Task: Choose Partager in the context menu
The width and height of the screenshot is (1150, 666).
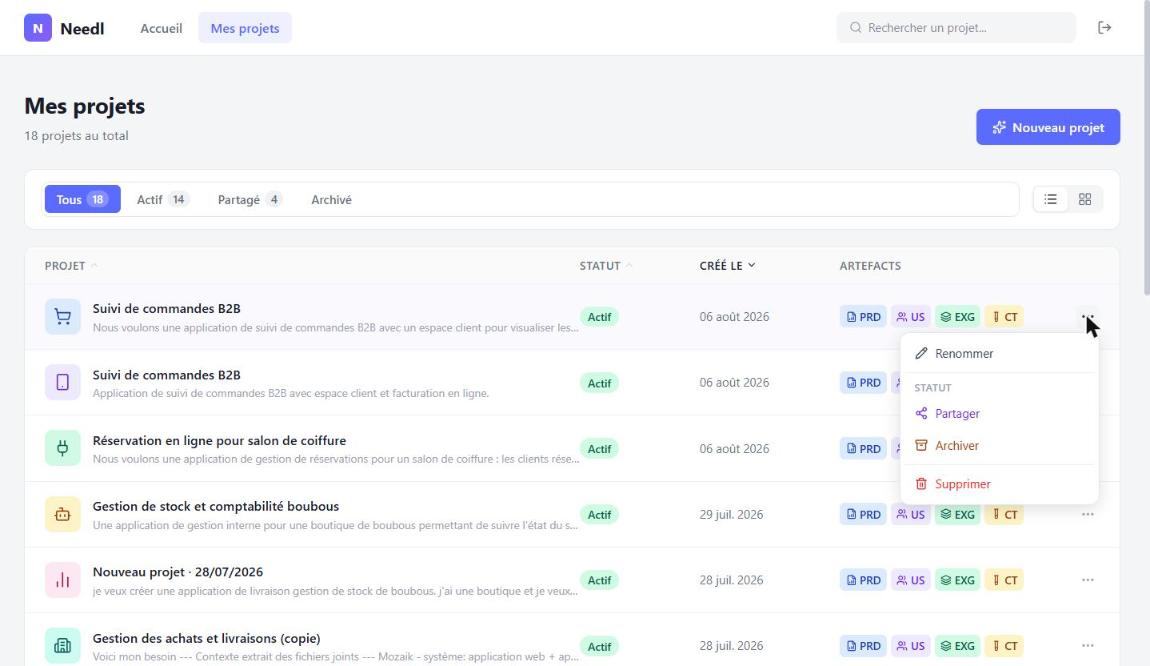Action: point(999,414)
